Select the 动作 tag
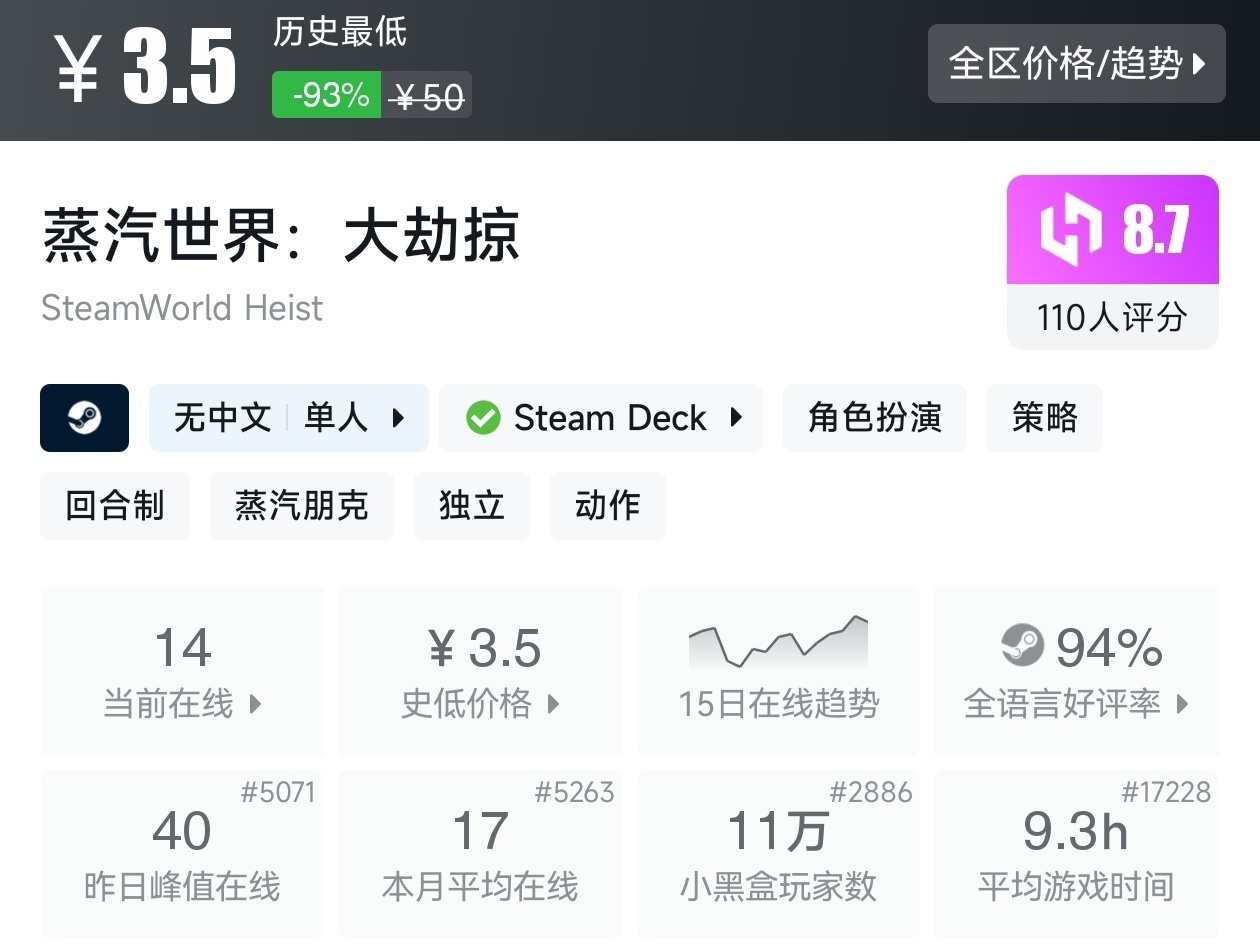 coord(608,506)
